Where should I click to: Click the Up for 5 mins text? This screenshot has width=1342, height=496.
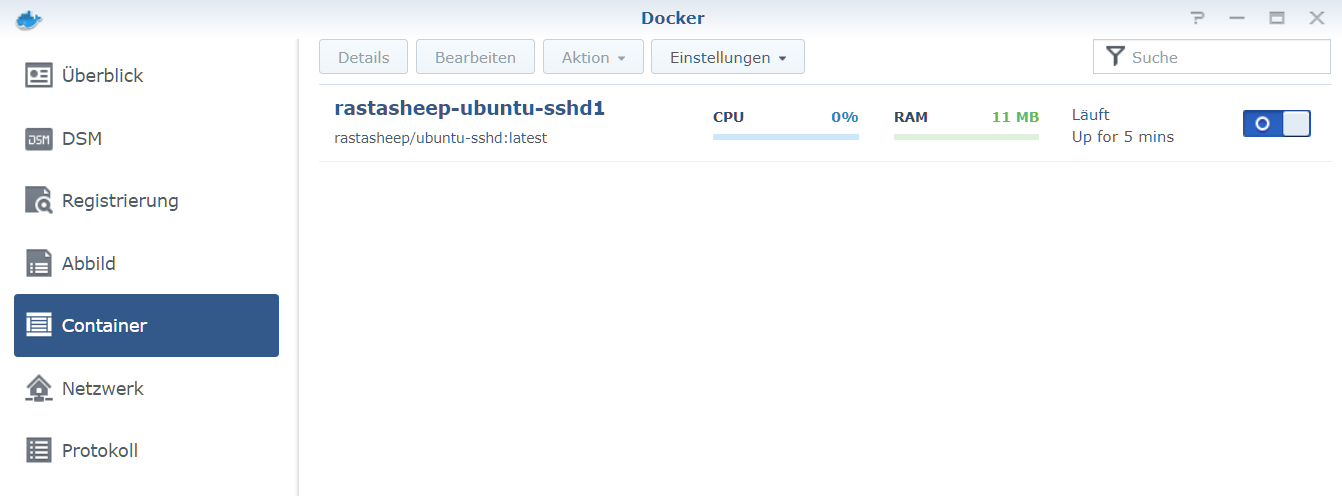pos(1123,136)
